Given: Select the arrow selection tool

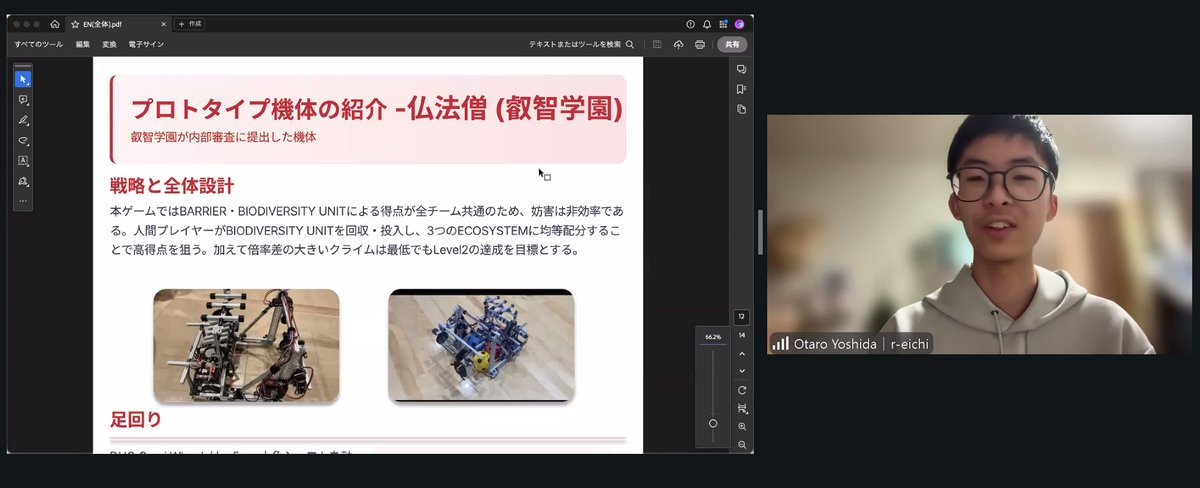Looking at the screenshot, I should (23, 79).
